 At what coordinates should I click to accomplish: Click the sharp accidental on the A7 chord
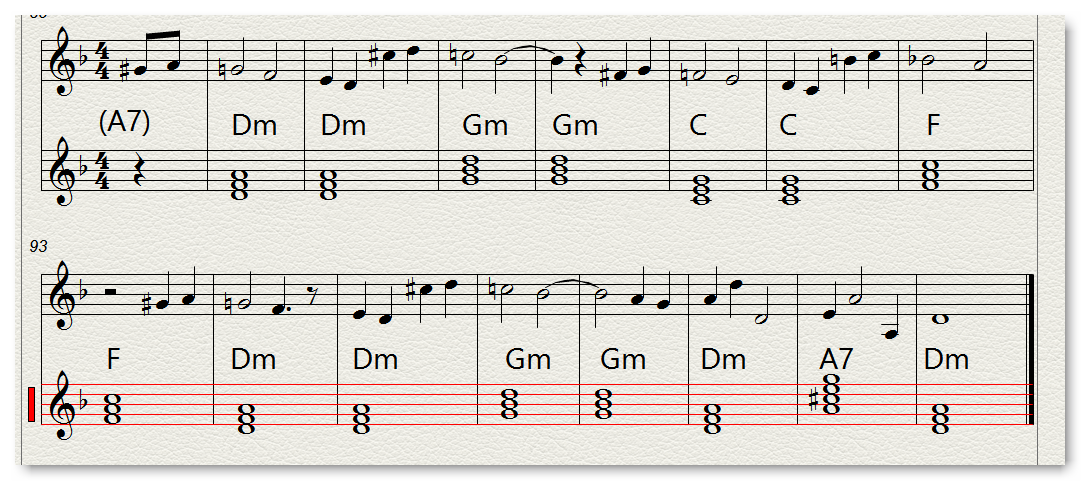(816, 403)
